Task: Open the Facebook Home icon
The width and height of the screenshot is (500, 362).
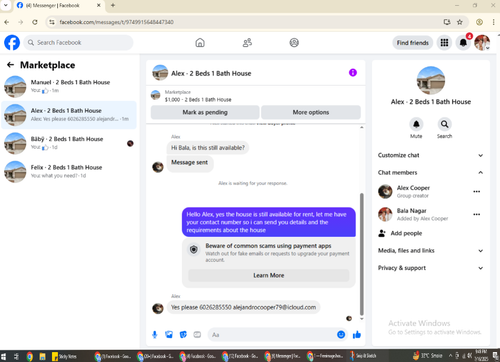Action: [200, 43]
